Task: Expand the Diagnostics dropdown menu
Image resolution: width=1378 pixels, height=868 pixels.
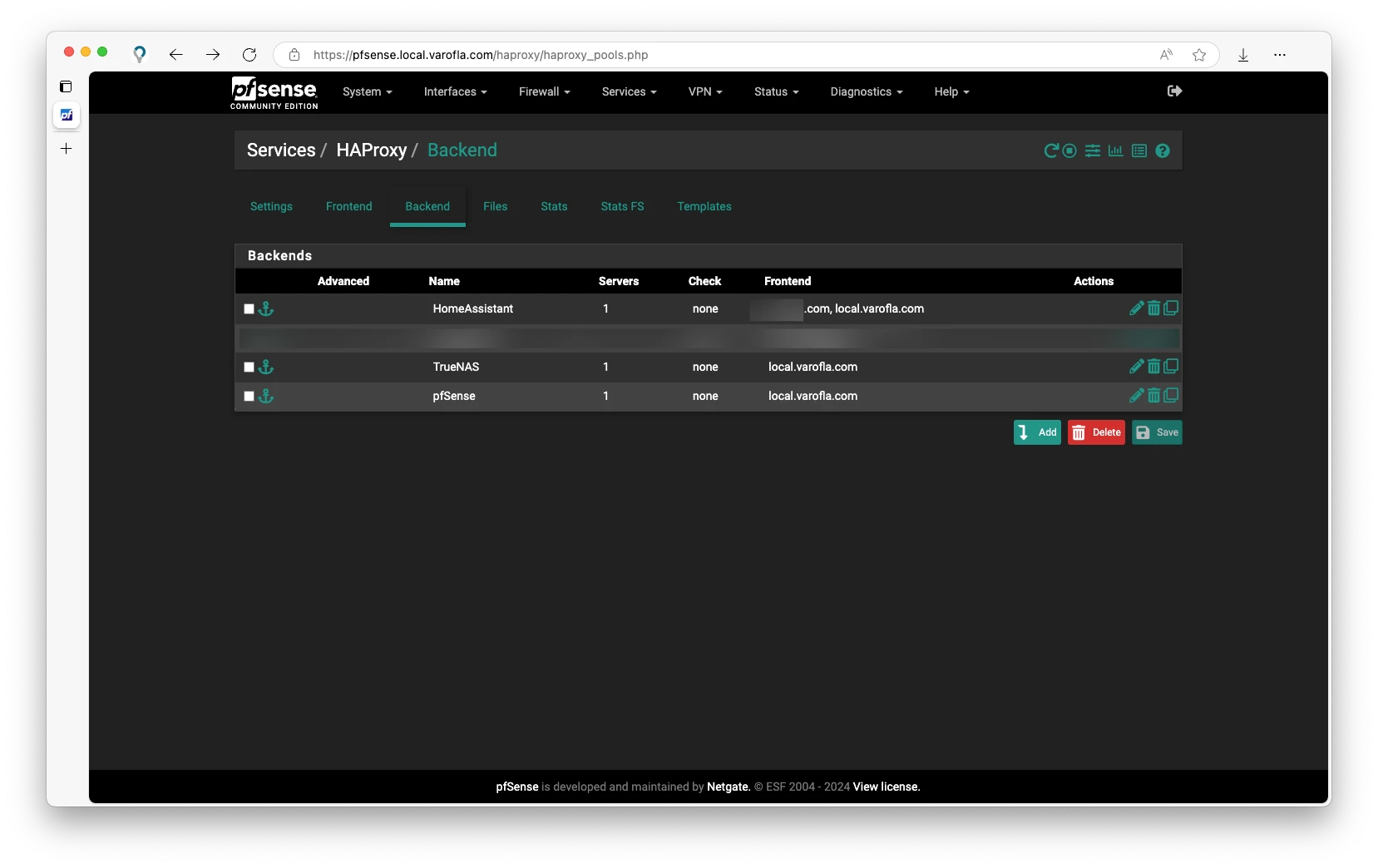Action: (x=866, y=91)
